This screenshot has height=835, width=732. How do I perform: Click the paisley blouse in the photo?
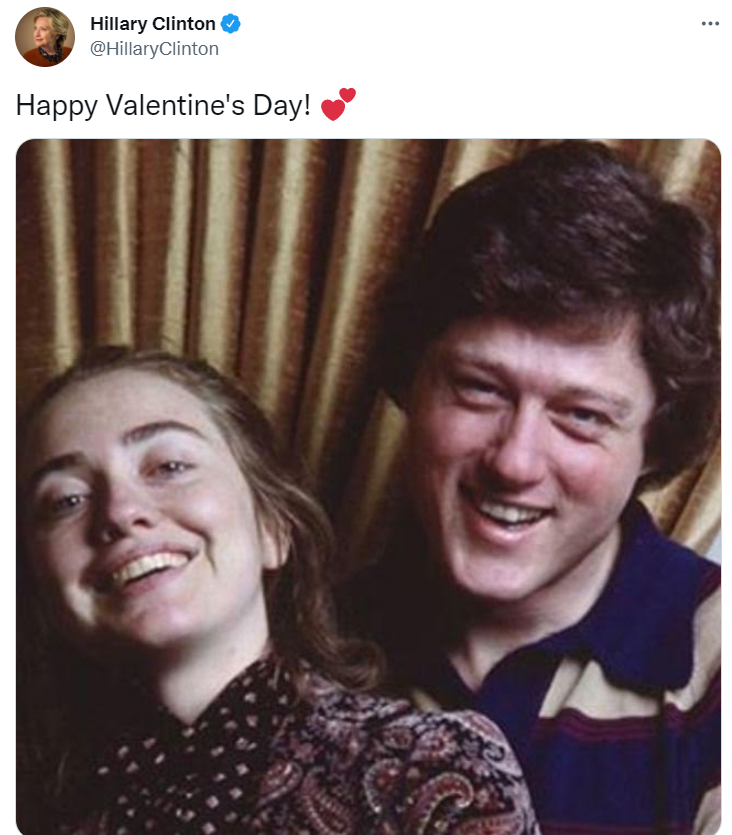(x=298, y=762)
